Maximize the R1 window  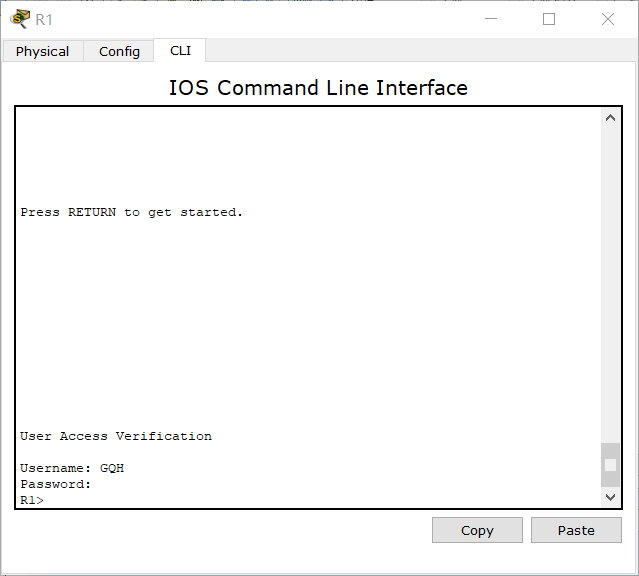pos(549,19)
